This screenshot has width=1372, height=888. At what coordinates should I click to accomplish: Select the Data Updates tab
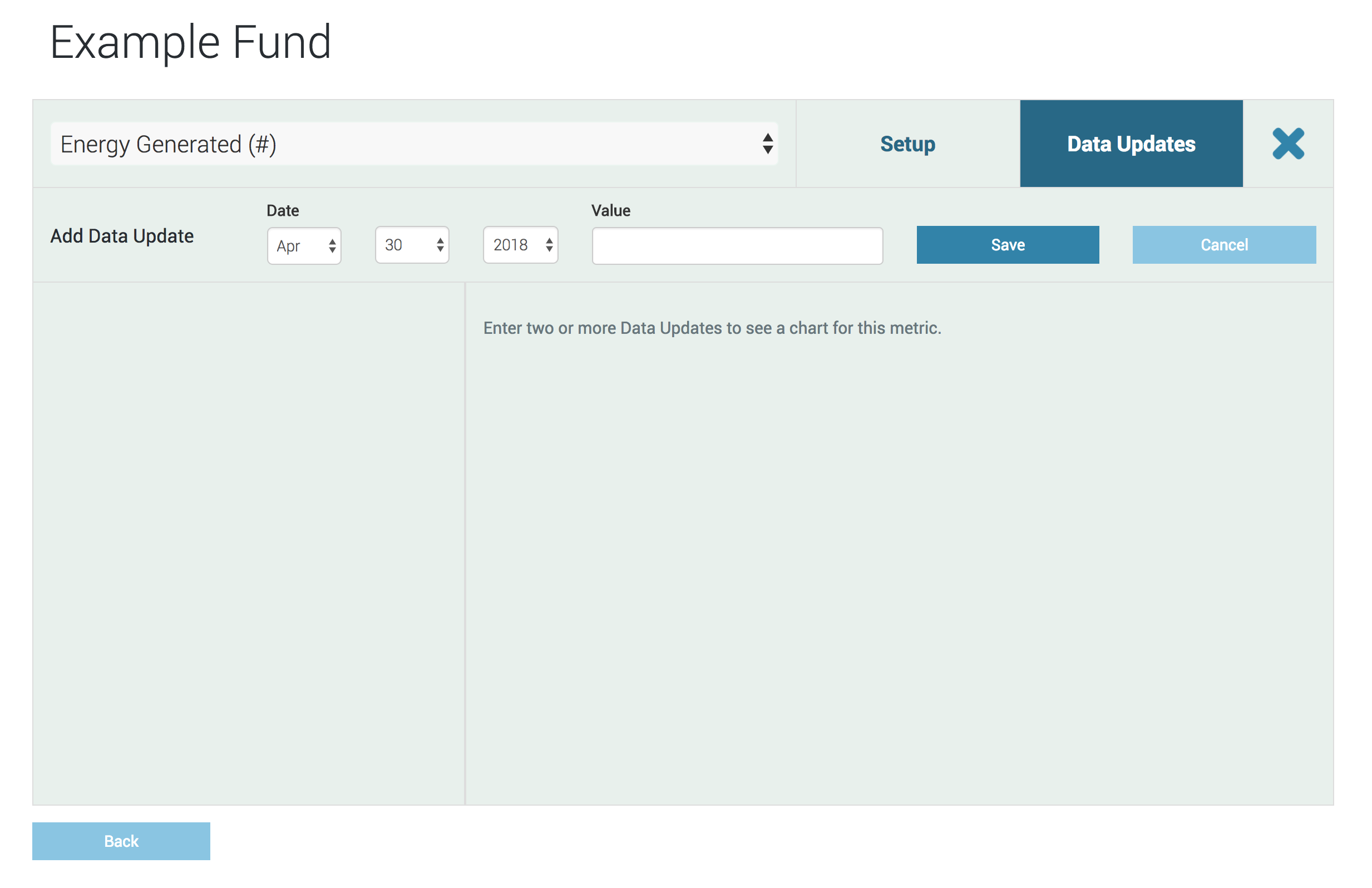tap(1131, 144)
